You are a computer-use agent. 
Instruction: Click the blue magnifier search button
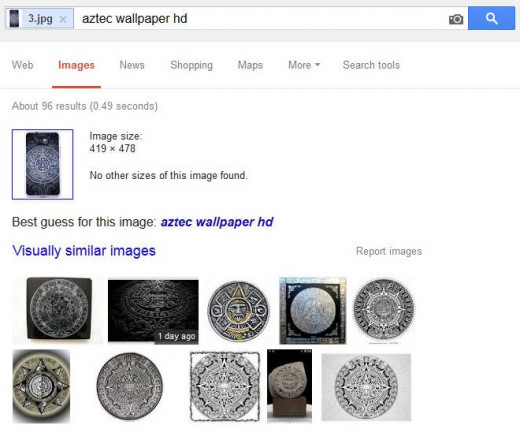(x=491, y=18)
